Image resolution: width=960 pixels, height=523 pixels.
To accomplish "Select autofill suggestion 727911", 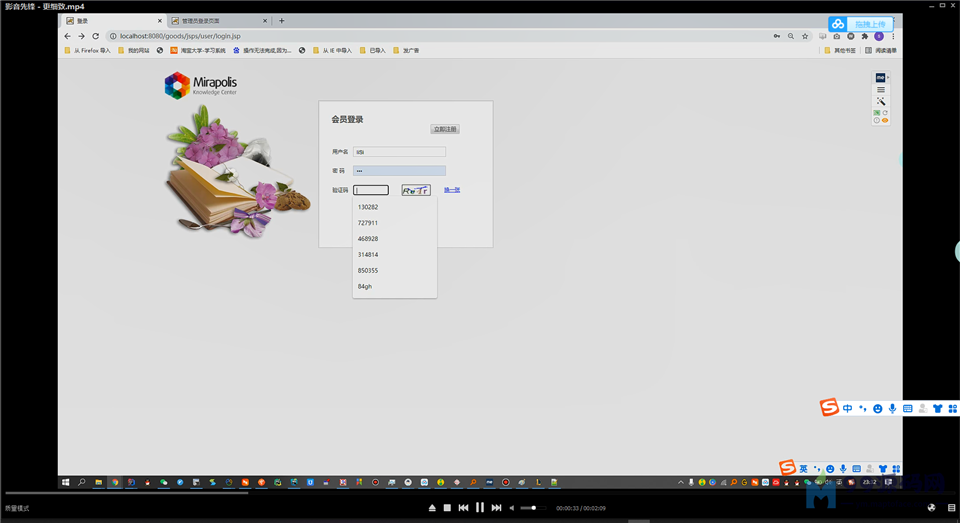I will [395, 223].
